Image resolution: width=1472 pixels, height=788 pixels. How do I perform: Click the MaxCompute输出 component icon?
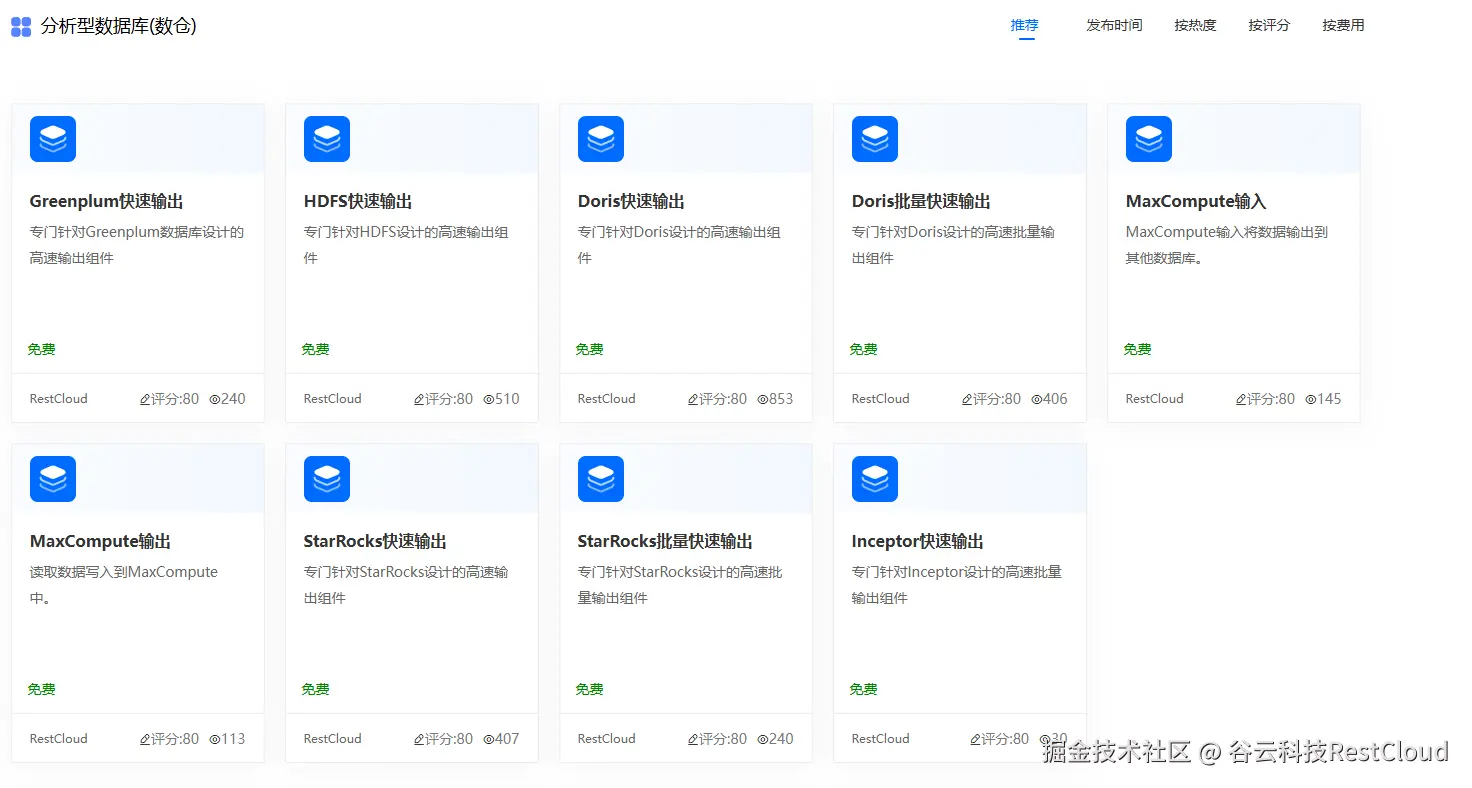[x=52, y=478]
